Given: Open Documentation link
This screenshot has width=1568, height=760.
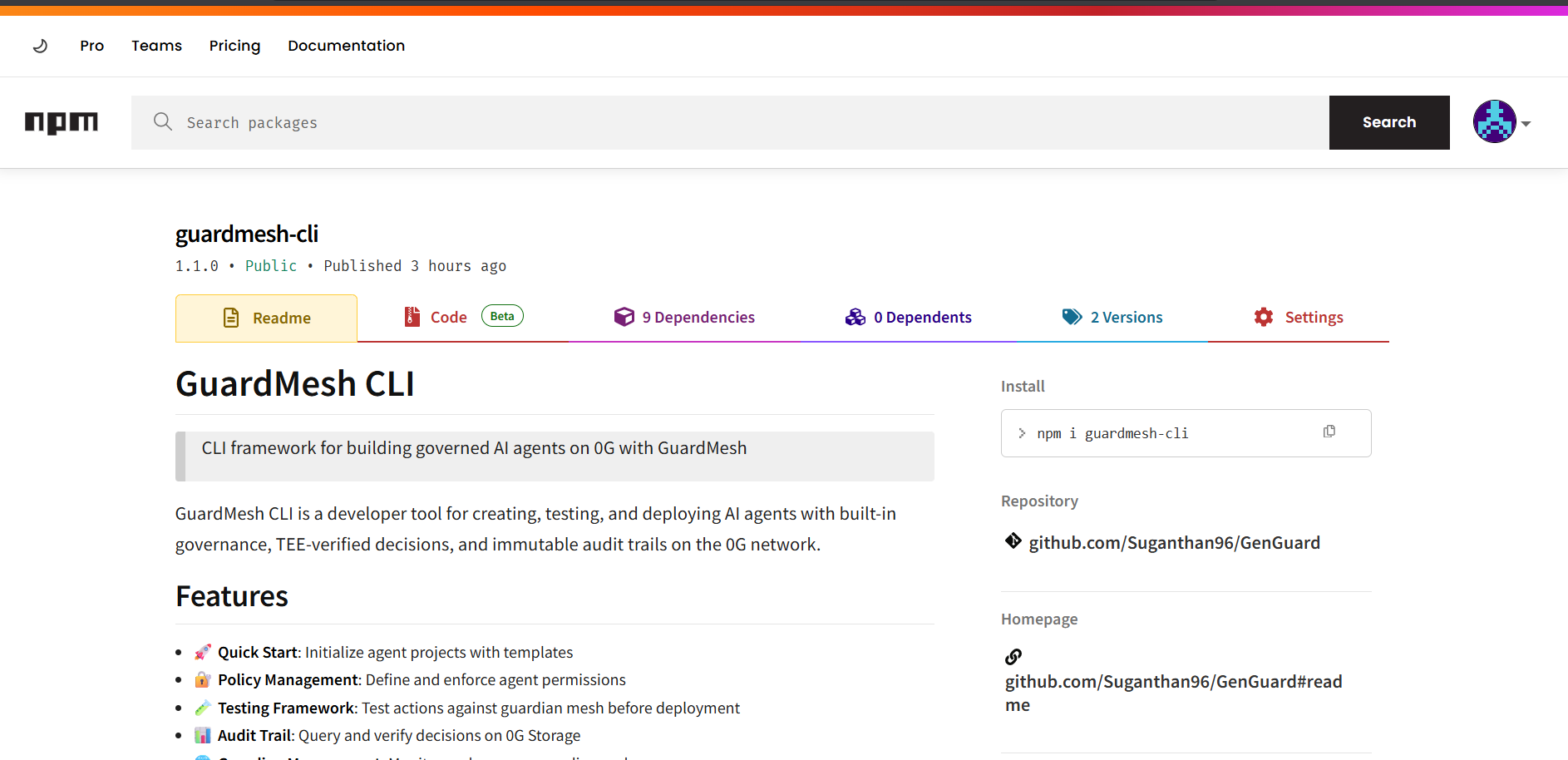Looking at the screenshot, I should (x=346, y=46).
